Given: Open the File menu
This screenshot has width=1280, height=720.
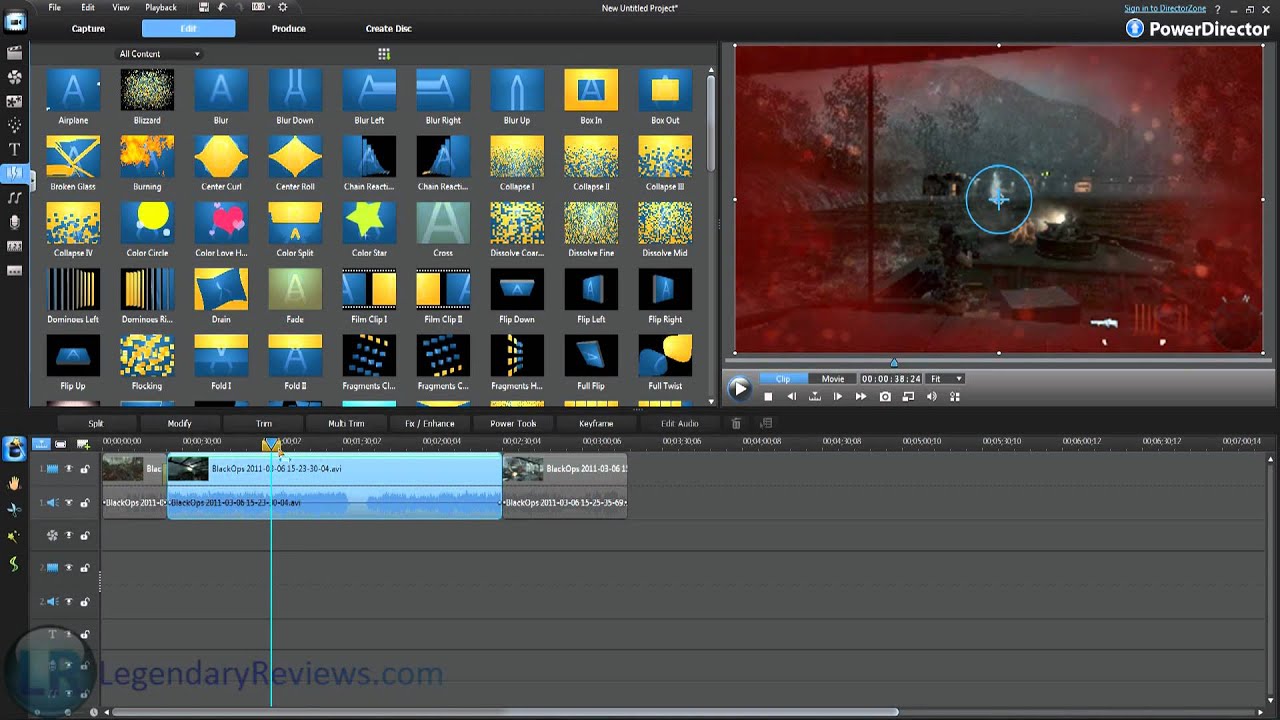Looking at the screenshot, I should tap(54, 7).
